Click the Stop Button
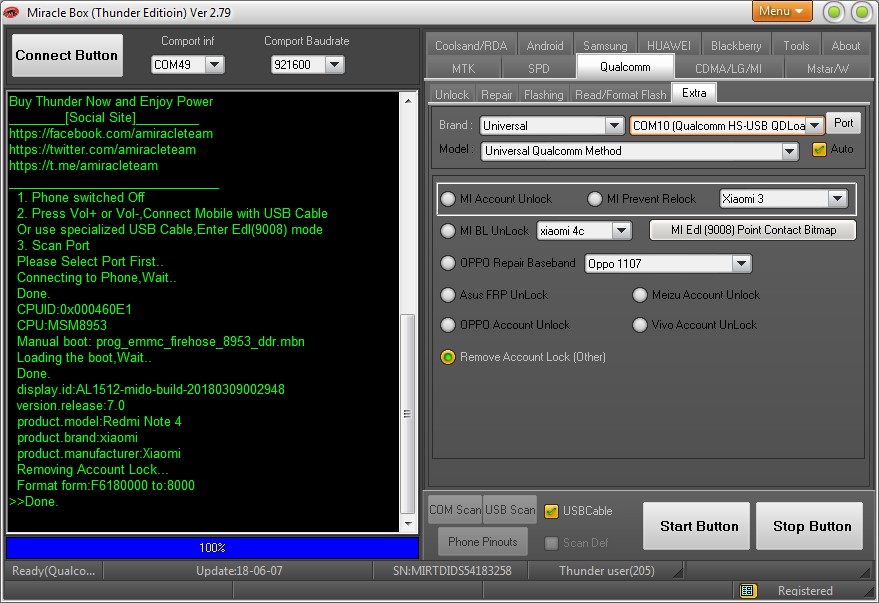The height and width of the screenshot is (603, 879). [x=809, y=526]
